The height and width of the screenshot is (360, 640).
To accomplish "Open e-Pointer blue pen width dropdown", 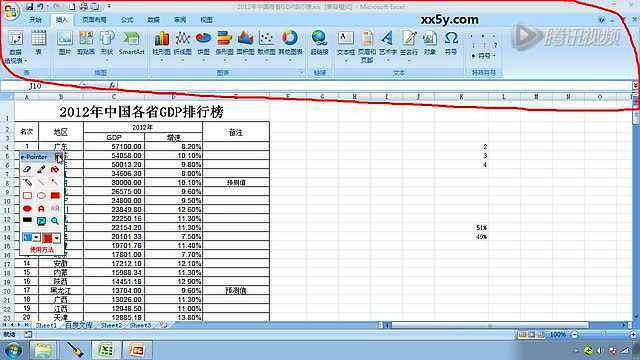I will coord(36,238).
